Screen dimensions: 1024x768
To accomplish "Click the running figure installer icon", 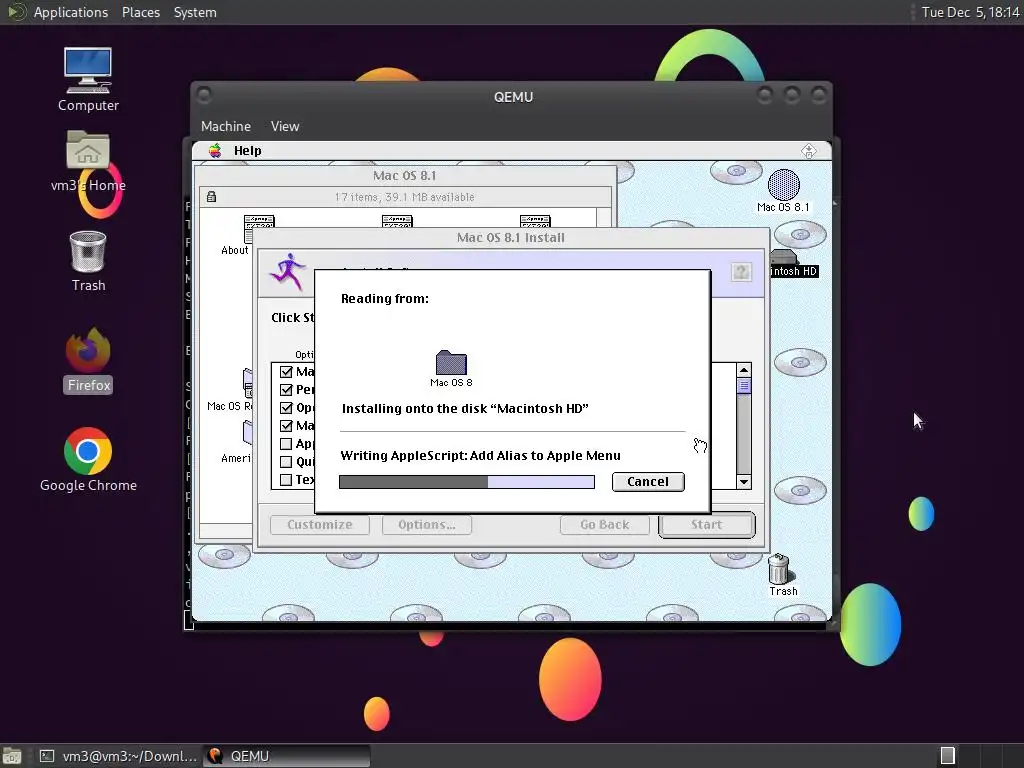I will [287, 272].
